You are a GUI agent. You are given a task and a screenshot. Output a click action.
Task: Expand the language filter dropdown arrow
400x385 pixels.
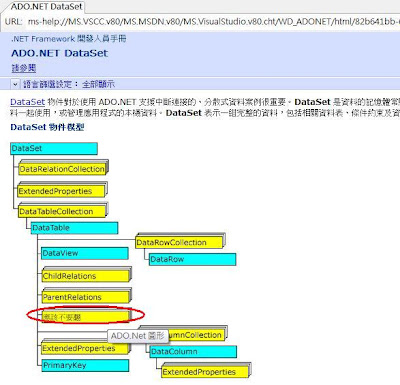15,84
